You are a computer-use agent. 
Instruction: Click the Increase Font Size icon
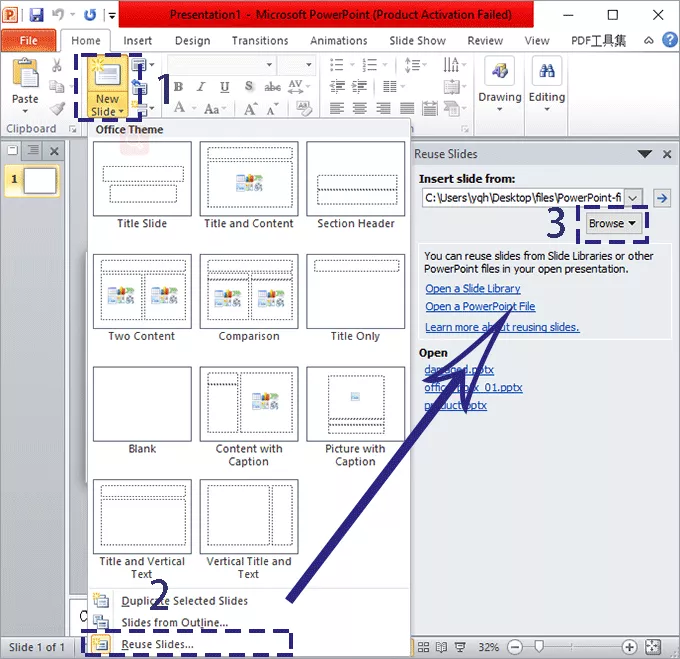pos(250,108)
